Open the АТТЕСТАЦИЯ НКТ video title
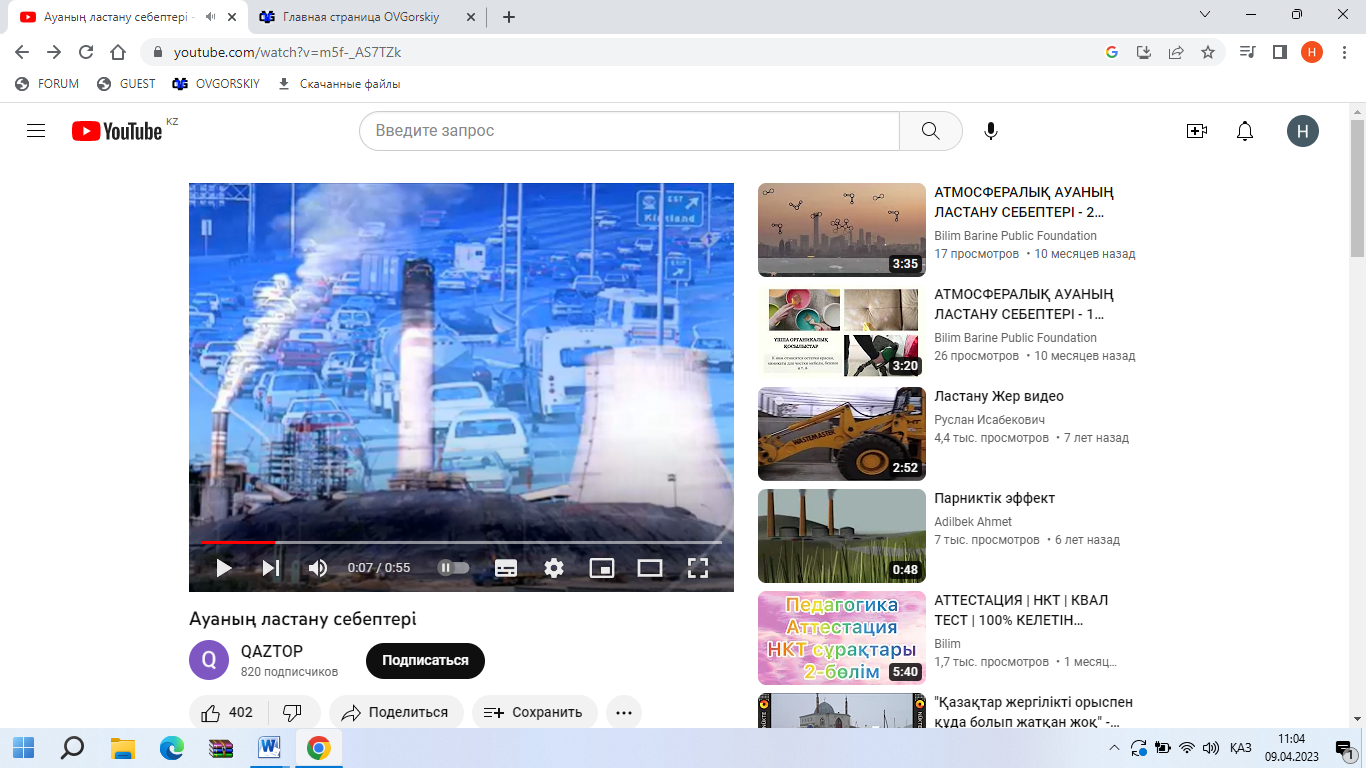This screenshot has height=768, width=1366. click(1021, 610)
